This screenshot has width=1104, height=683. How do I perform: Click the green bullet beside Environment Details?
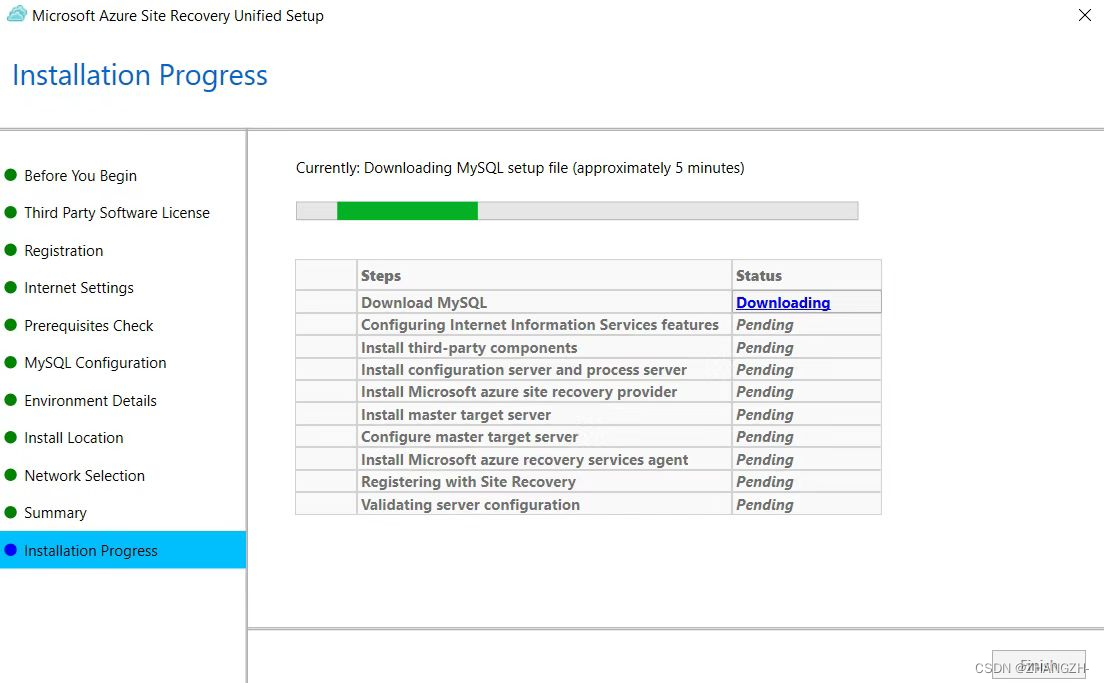(11, 400)
